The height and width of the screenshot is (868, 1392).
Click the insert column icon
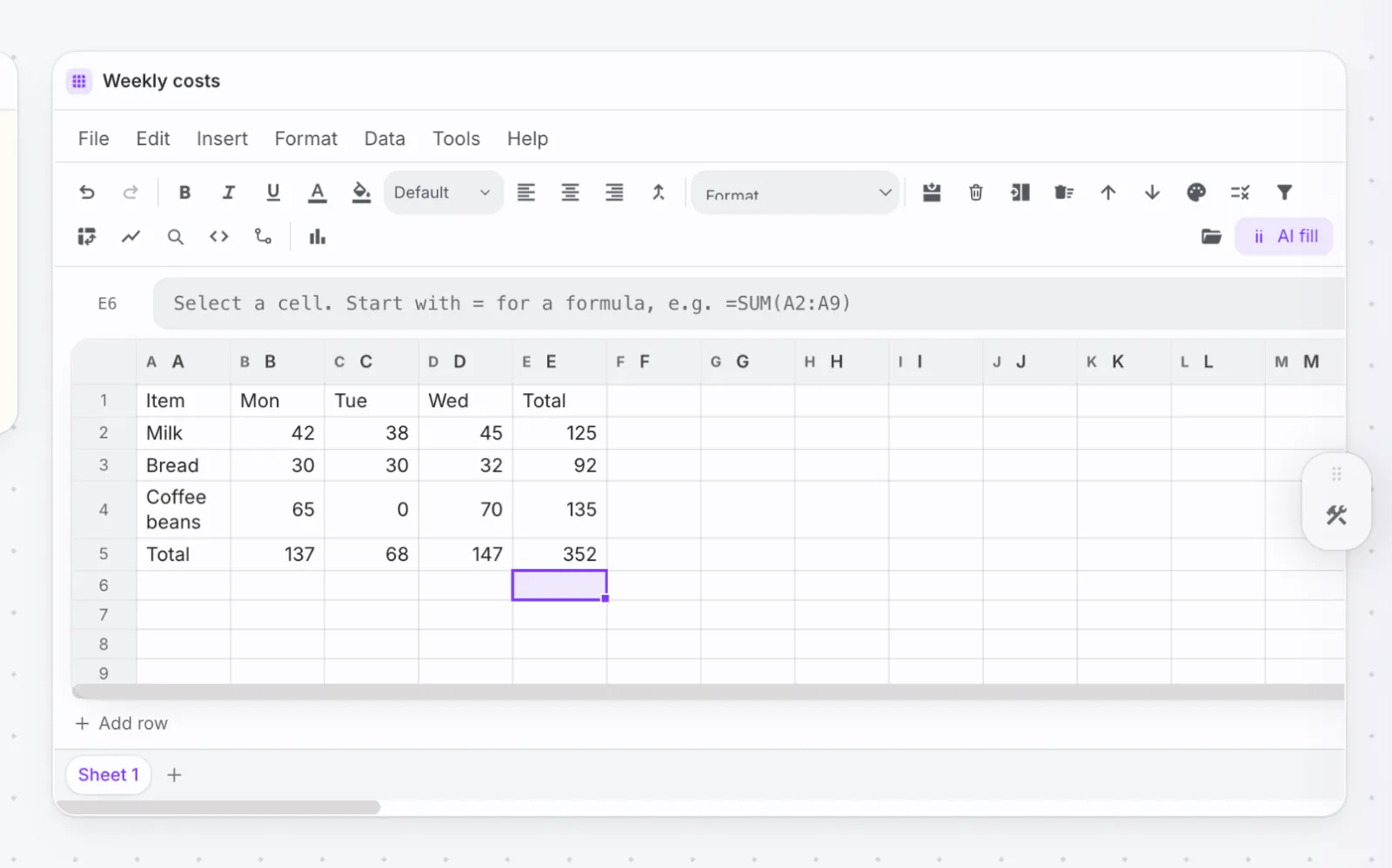pyautogui.click(x=1021, y=192)
